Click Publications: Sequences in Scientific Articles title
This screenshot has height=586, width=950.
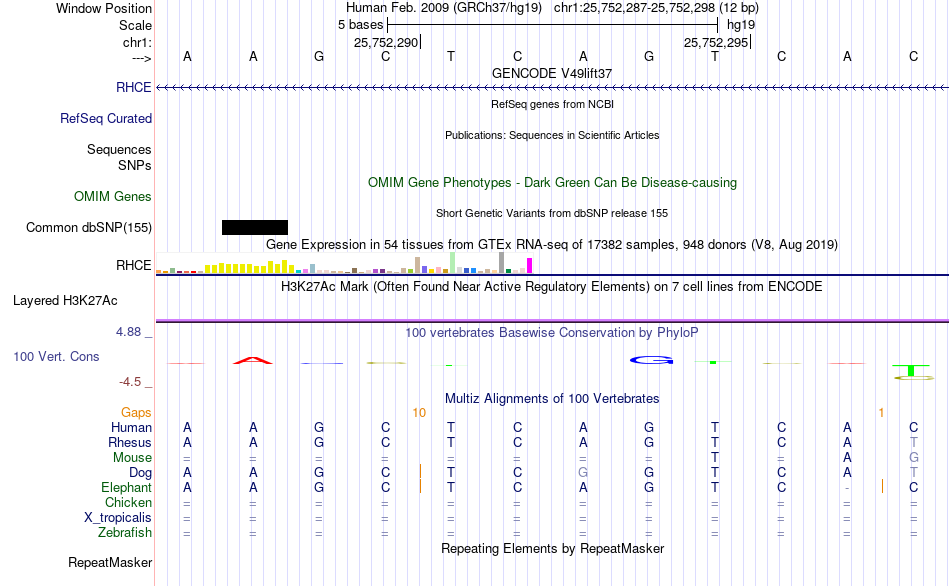(552, 135)
